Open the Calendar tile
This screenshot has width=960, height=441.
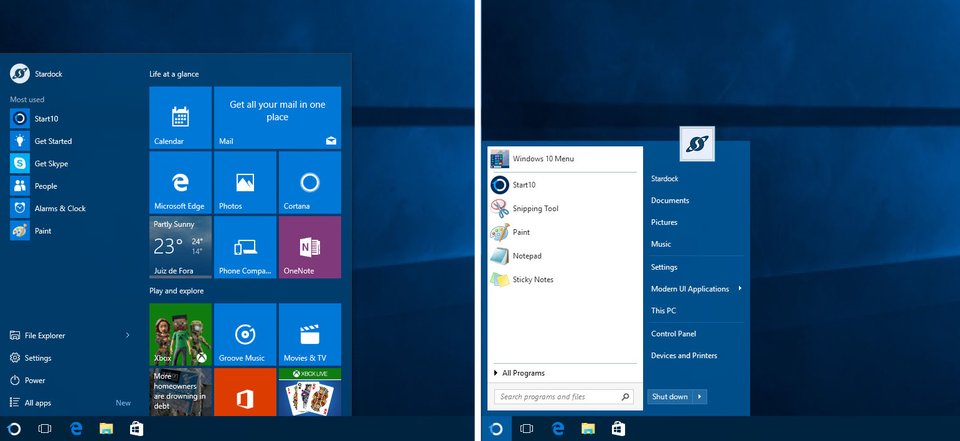(181, 118)
